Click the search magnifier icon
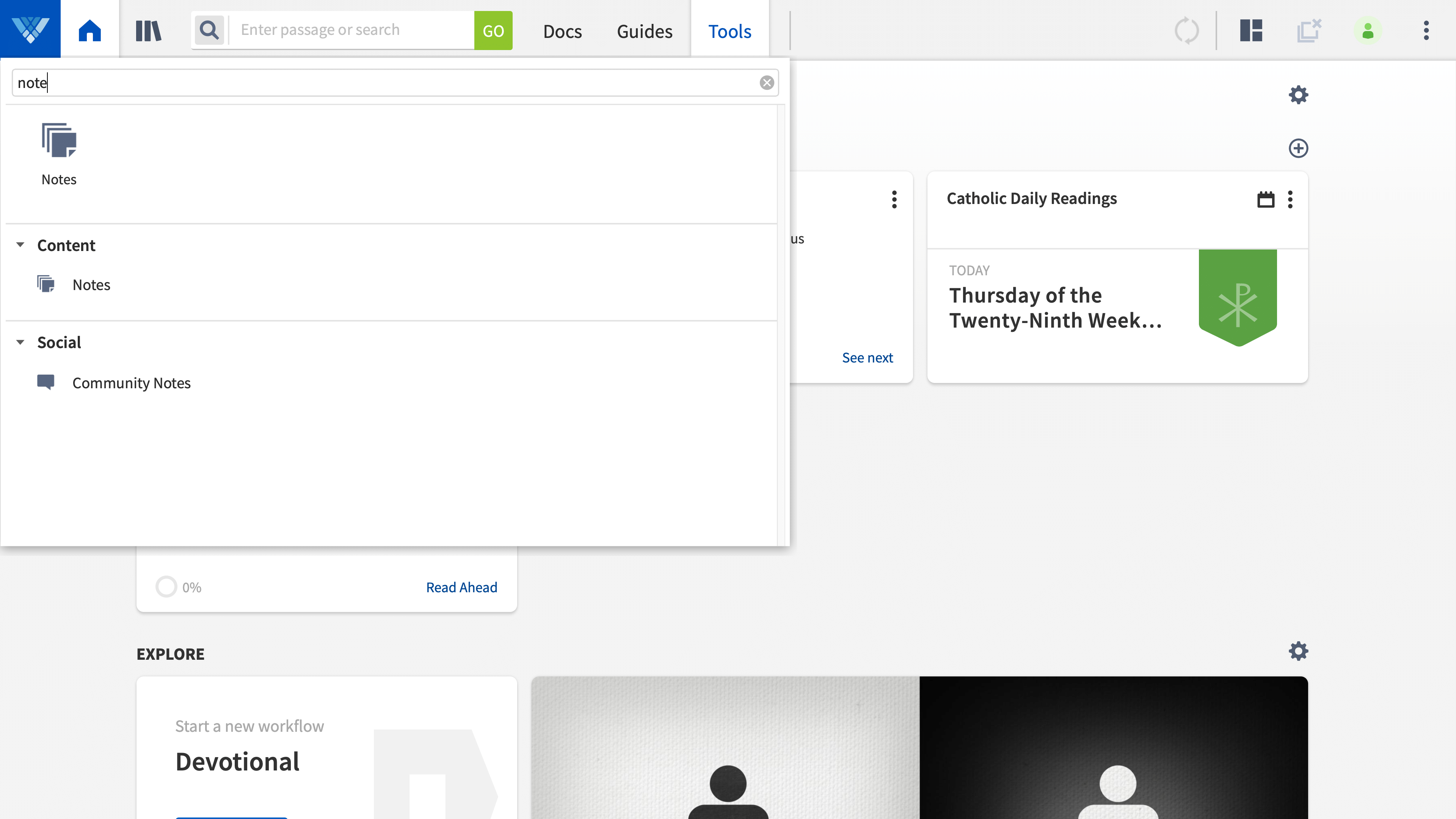The width and height of the screenshot is (1456, 819). pos(210,30)
